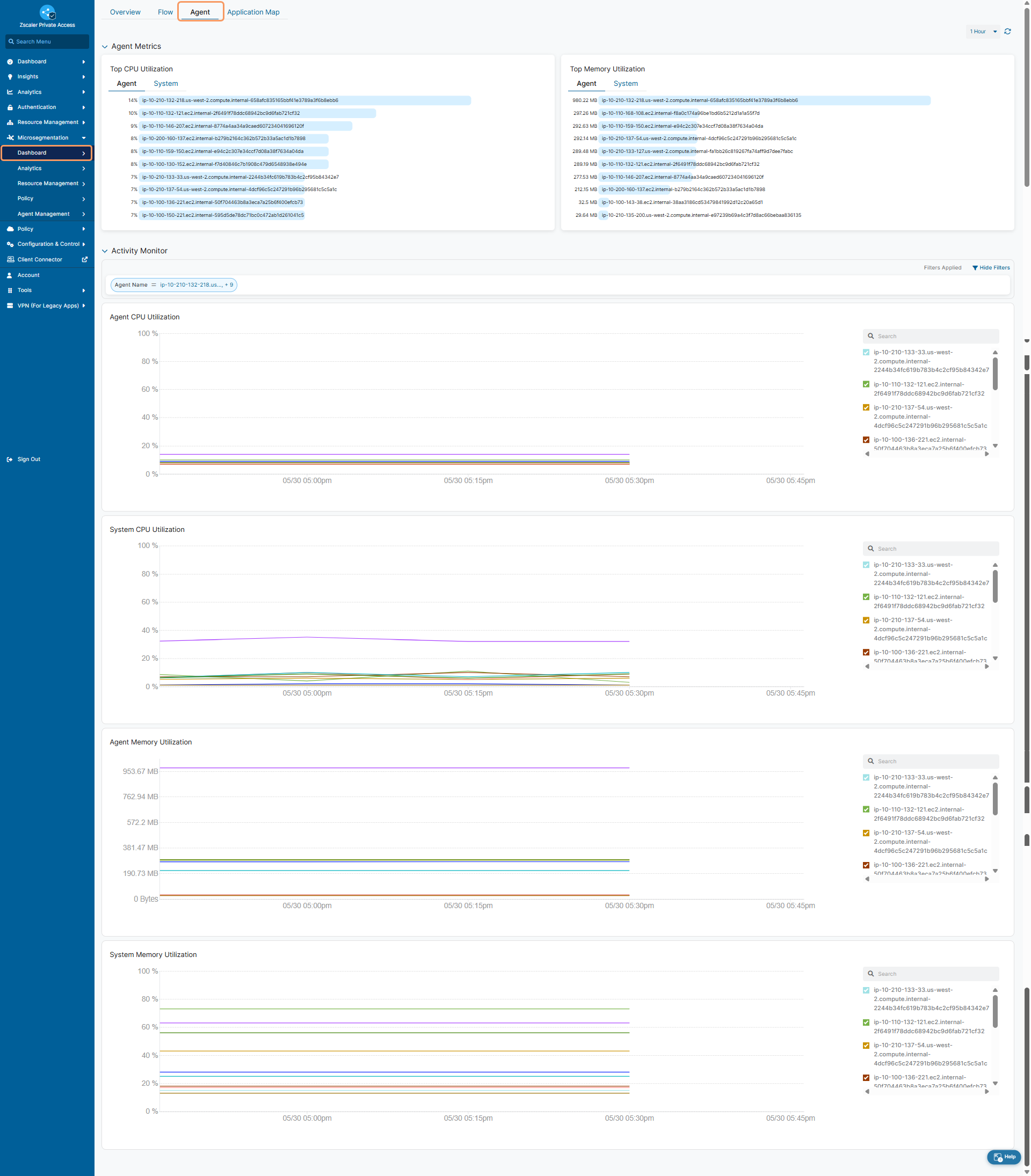The height and width of the screenshot is (1176, 1031).
Task: Uncheck ip-10-210-137-54 in Agent CPU Utilization legend
Action: [866, 408]
